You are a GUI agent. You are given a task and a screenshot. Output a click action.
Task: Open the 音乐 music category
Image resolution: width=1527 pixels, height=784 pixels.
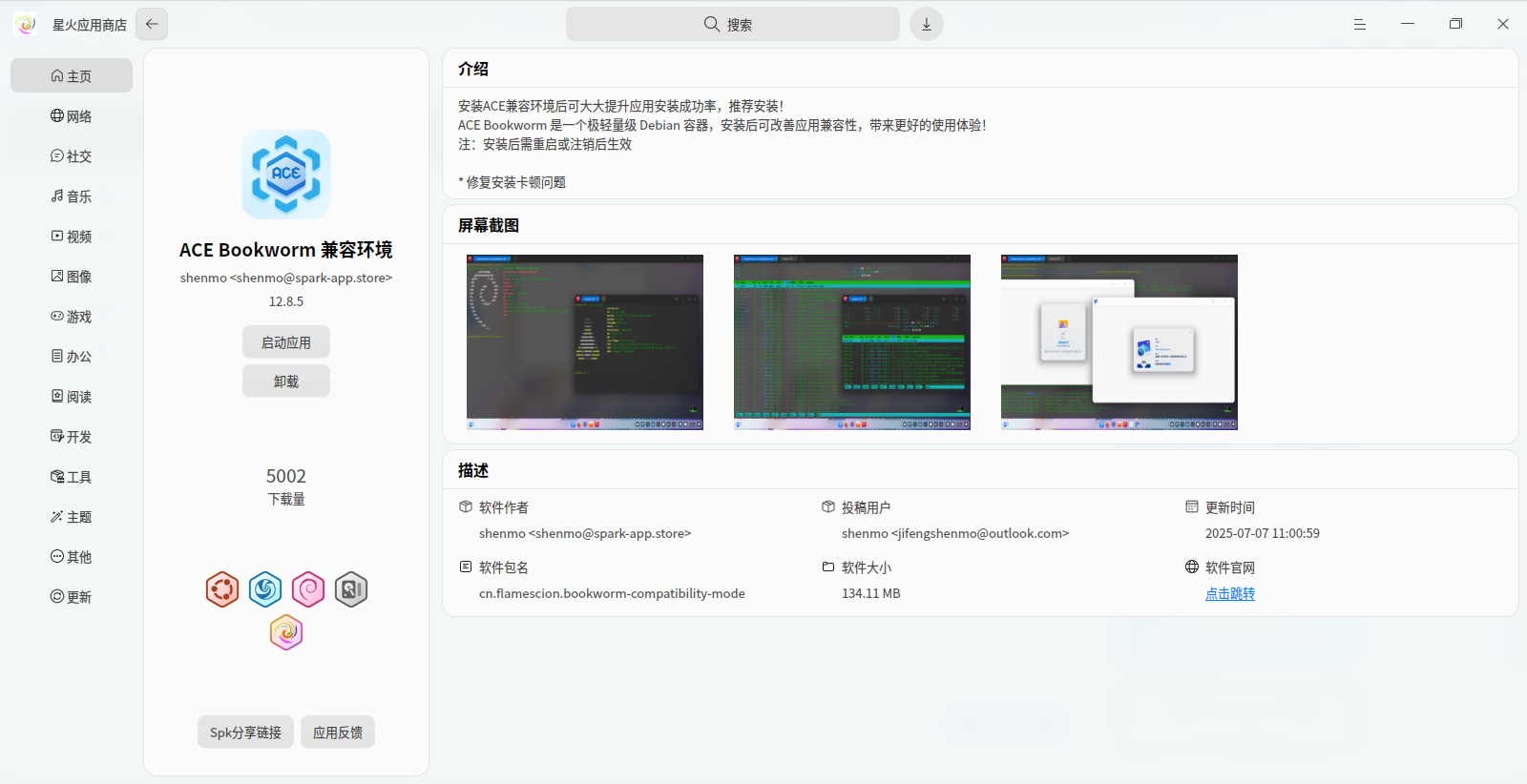click(x=72, y=196)
